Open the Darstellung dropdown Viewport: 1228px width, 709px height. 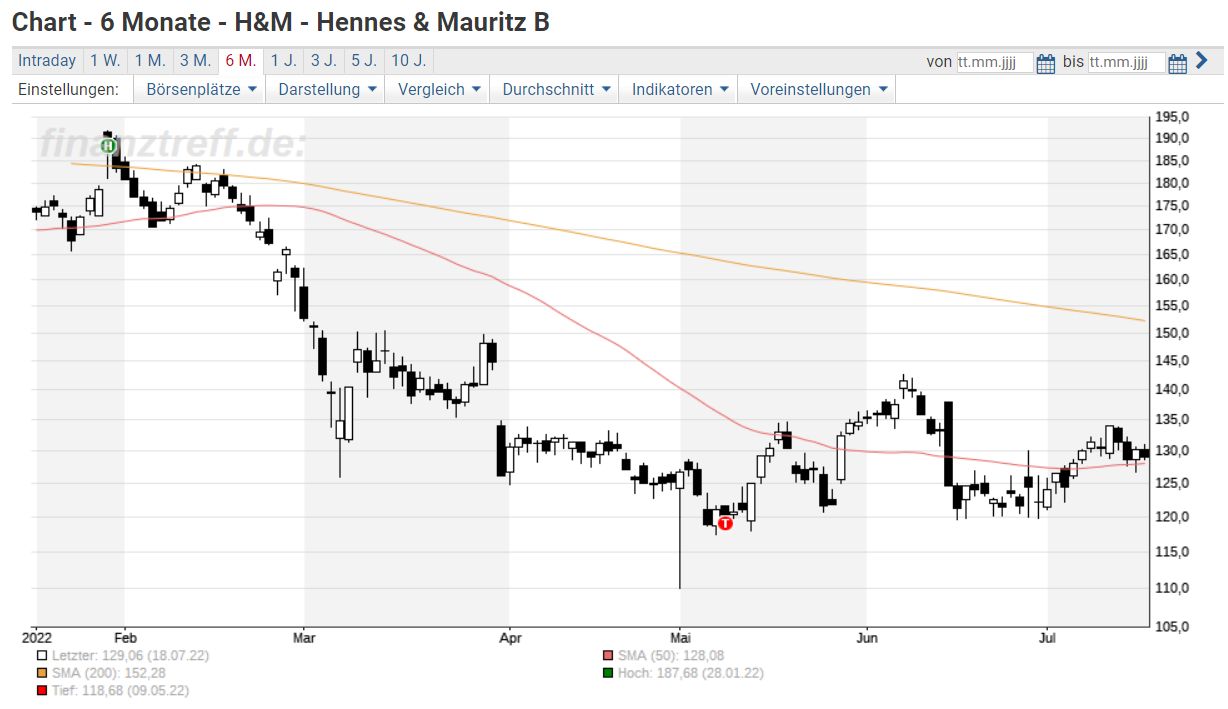pyautogui.click(x=327, y=89)
